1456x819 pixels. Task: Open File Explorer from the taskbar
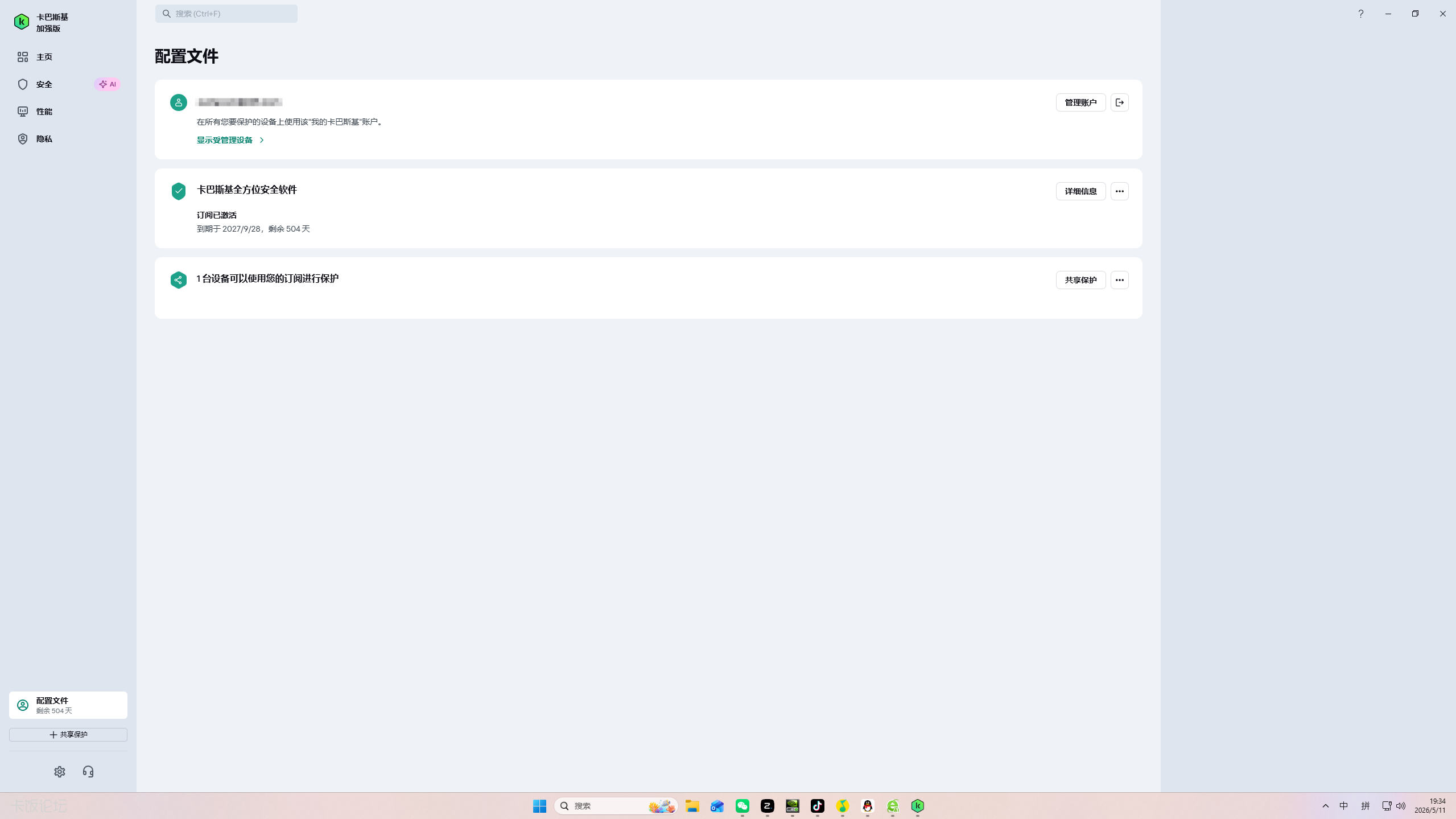[692, 806]
